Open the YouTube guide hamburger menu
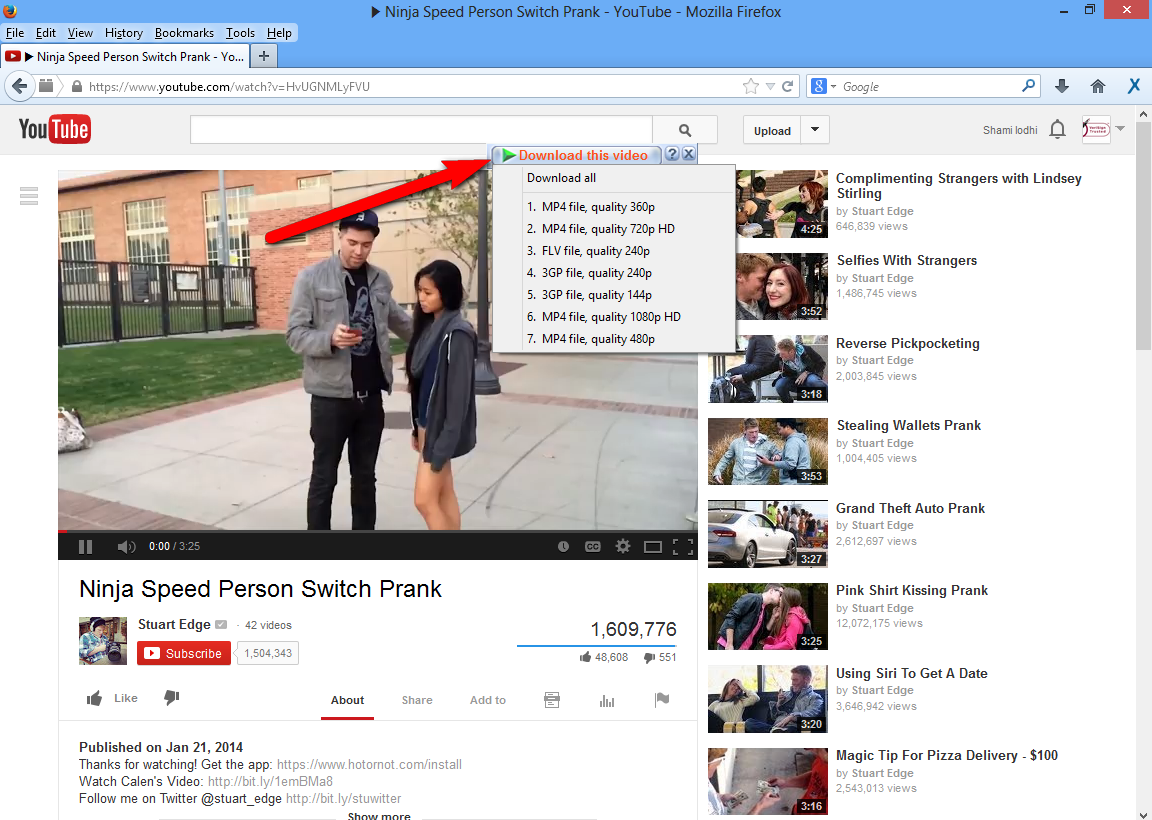Image resolution: width=1152 pixels, height=820 pixels. coord(29,196)
